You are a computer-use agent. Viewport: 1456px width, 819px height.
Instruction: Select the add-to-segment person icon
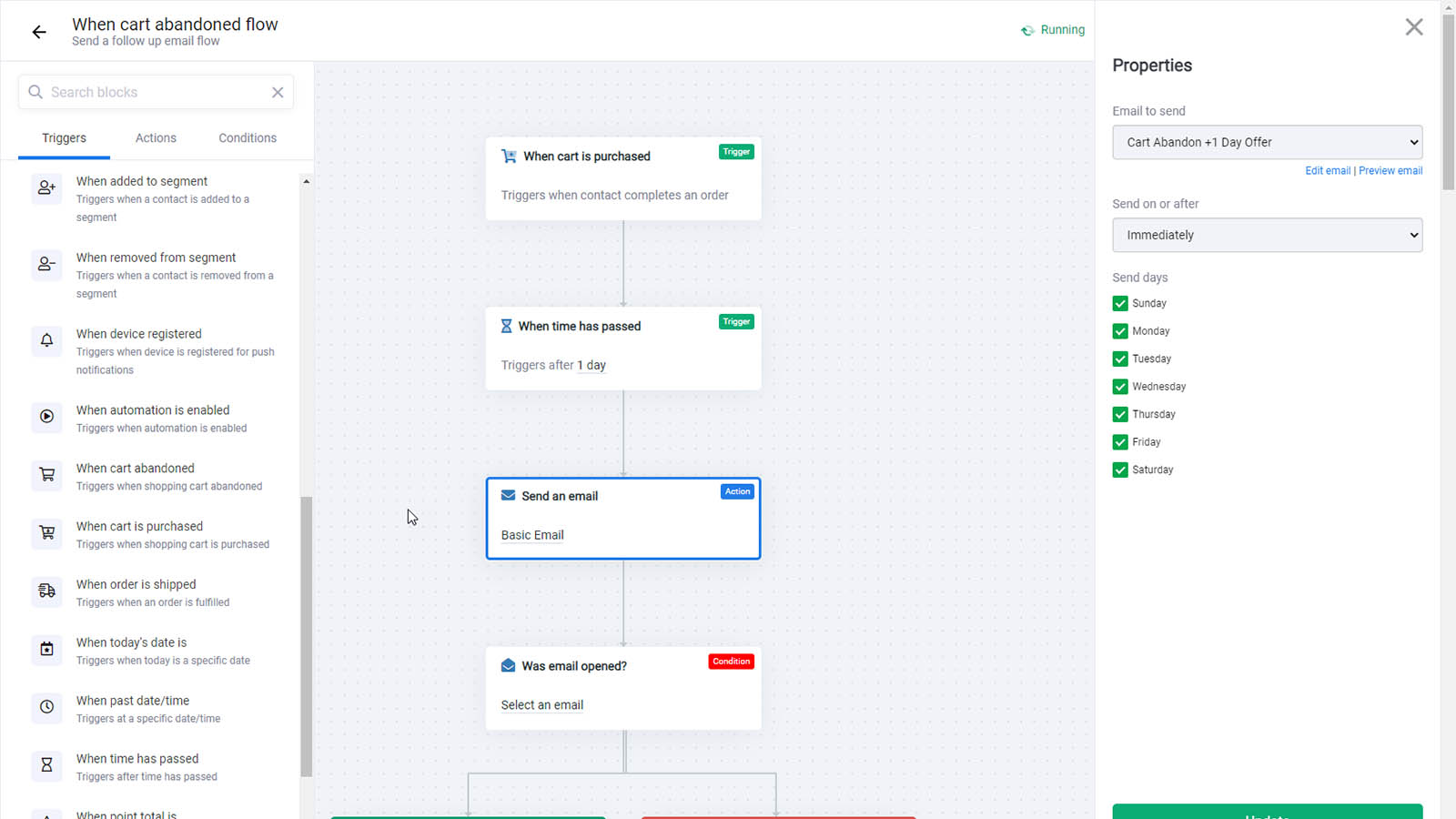pyautogui.click(x=46, y=188)
